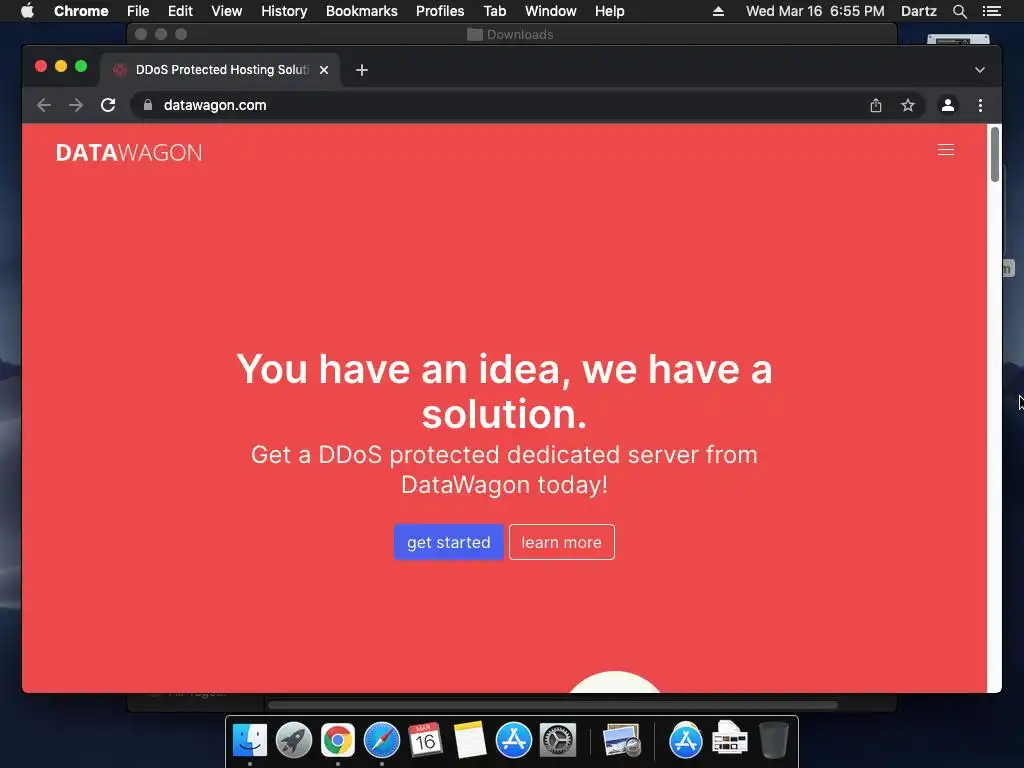Image resolution: width=1024 pixels, height=768 pixels.
Task: Open the Apple menu
Action: 27,11
